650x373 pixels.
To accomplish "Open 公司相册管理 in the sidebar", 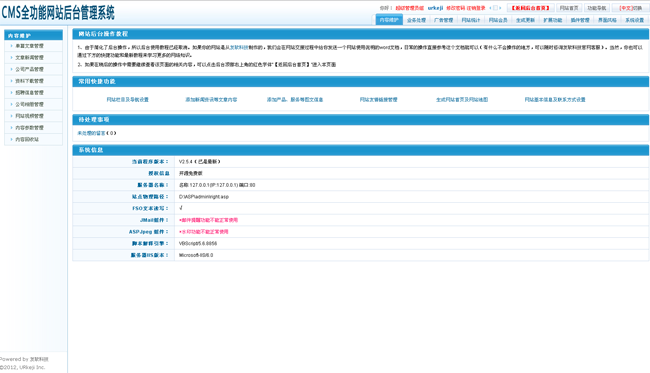I will pyautogui.click(x=33, y=104).
